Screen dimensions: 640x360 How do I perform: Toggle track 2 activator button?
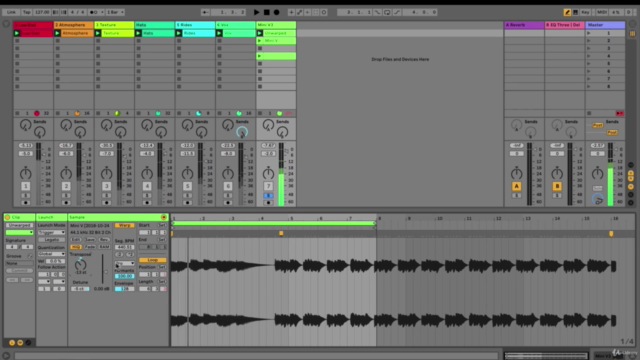[x=66, y=186]
